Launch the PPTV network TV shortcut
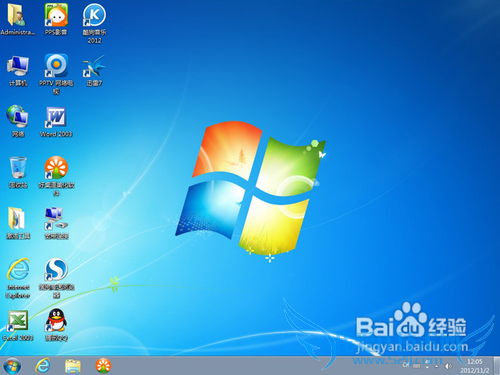The width and height of the screenshot is (500, 375). tap(56, 65)
